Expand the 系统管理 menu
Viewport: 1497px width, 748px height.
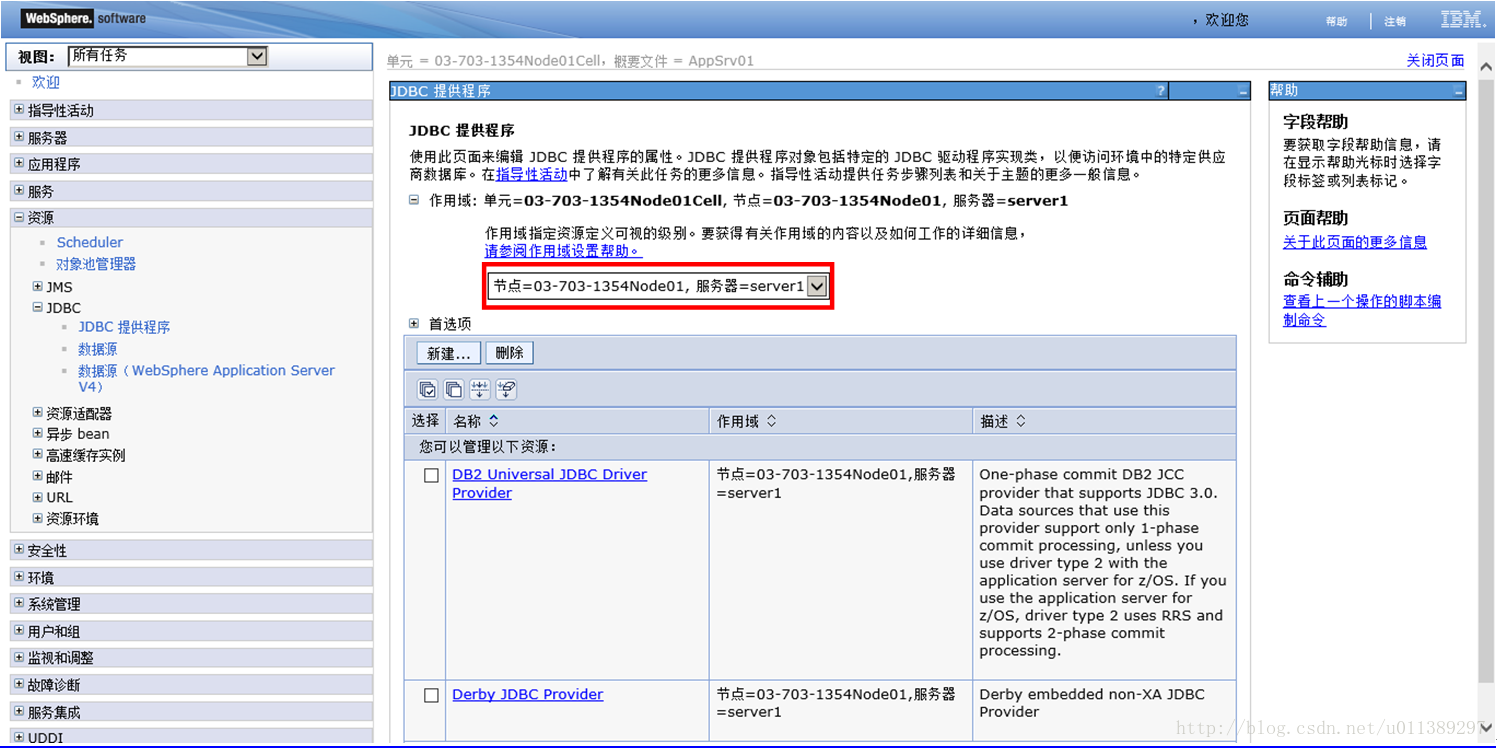(19, 604)
